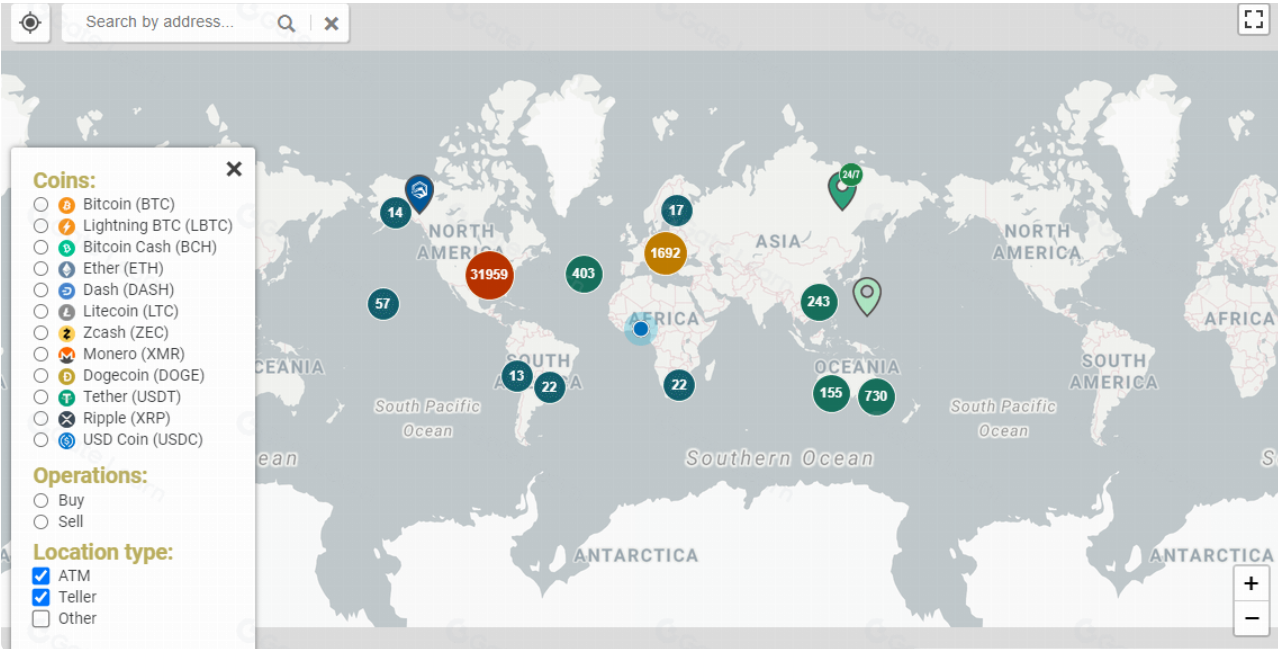
Task: Select the Sell operation
Action: [41, 521]
